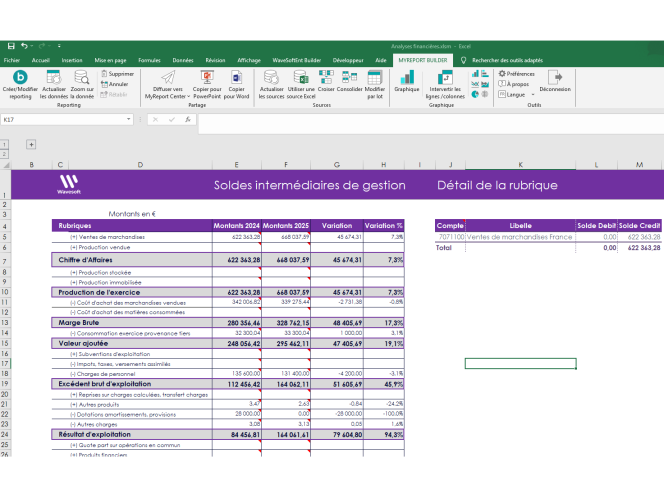Switch to the Révision tab
The image size is (664, 480).
pyautogui.click(x=216, y=60)
